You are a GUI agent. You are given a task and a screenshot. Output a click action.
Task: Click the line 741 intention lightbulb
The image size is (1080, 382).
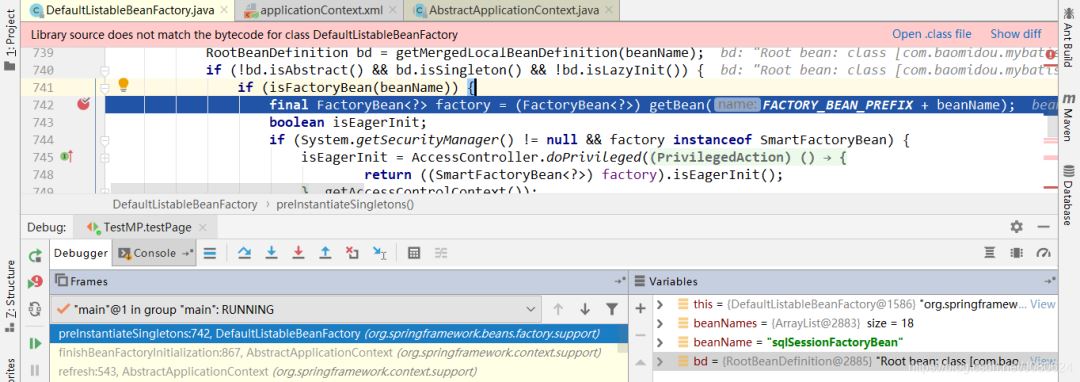point(123,85)
